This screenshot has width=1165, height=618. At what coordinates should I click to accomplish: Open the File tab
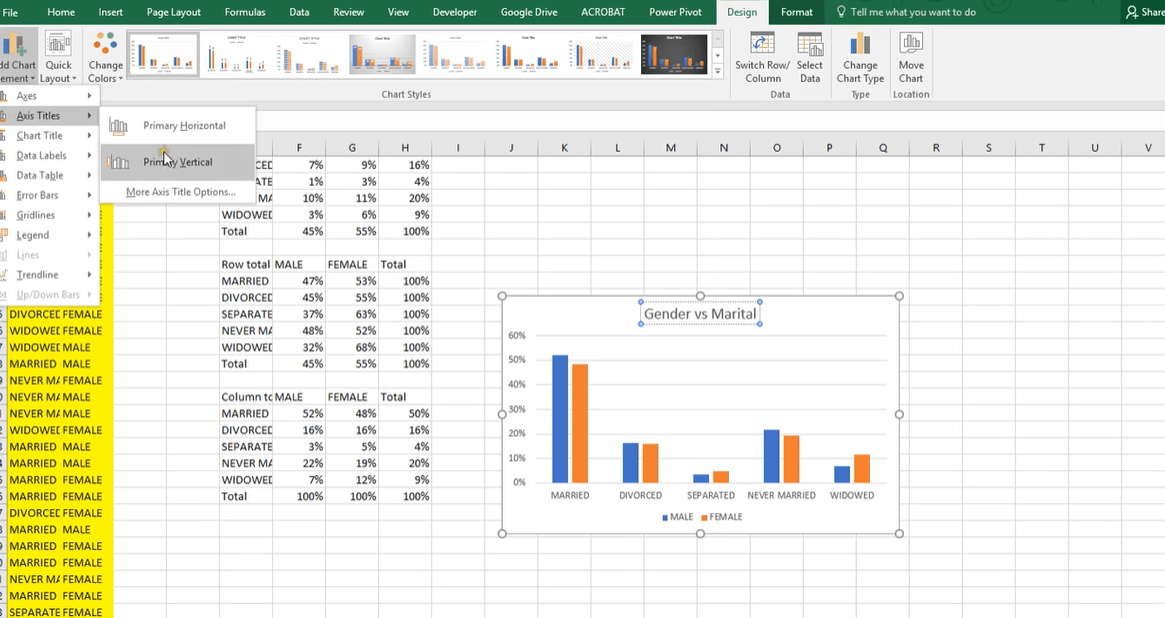click(10, 12)
